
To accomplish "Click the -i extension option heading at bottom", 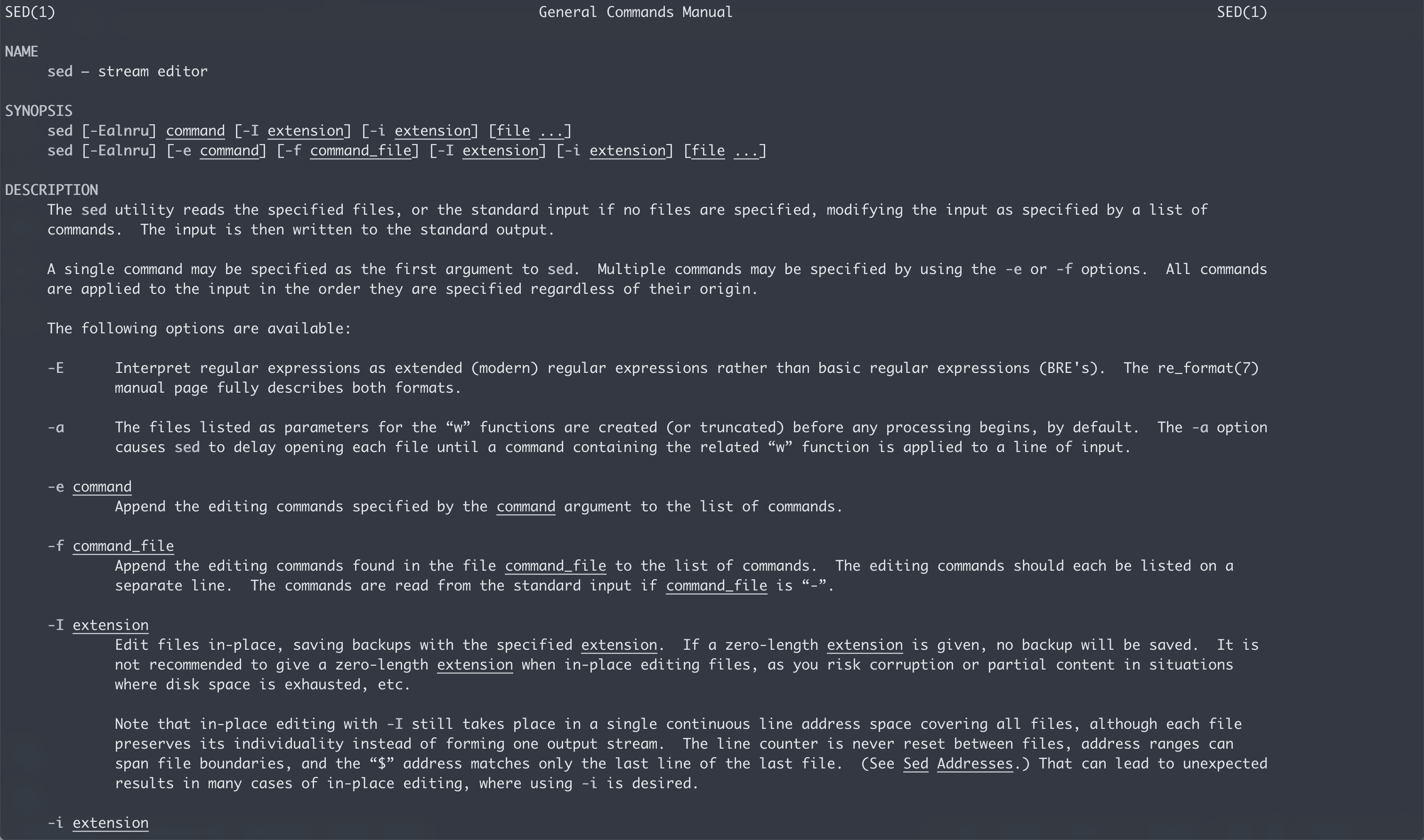I will coord(98,823).
